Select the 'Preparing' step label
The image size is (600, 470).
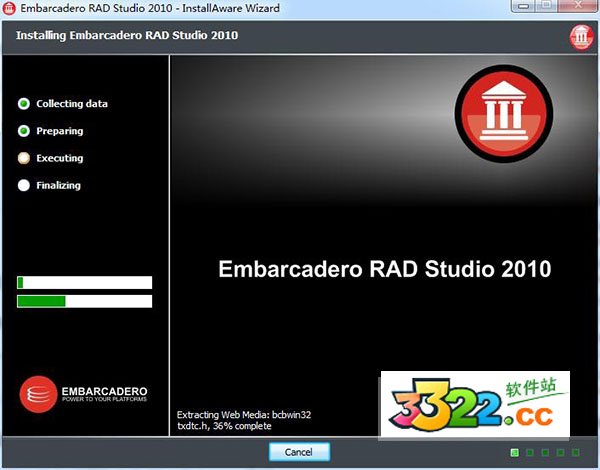60,131
